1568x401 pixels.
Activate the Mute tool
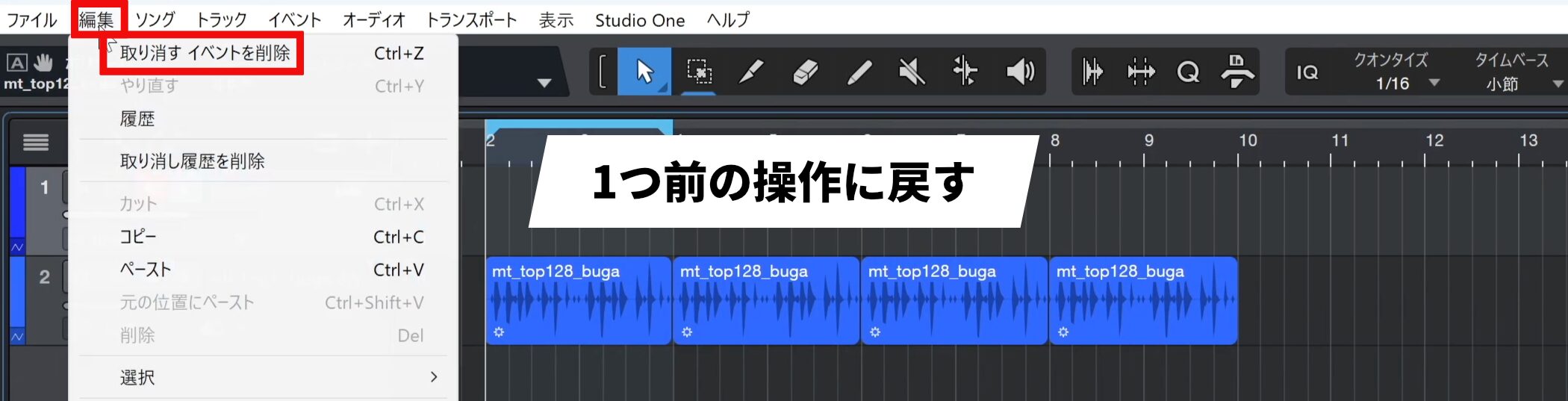click(912, 72)
